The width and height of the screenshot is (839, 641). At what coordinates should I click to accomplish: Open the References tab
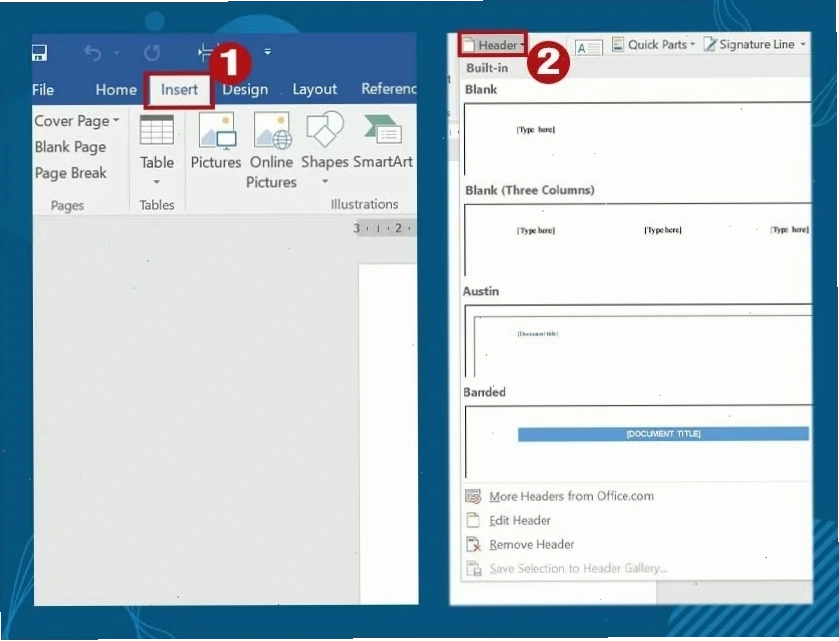point(389,89)
